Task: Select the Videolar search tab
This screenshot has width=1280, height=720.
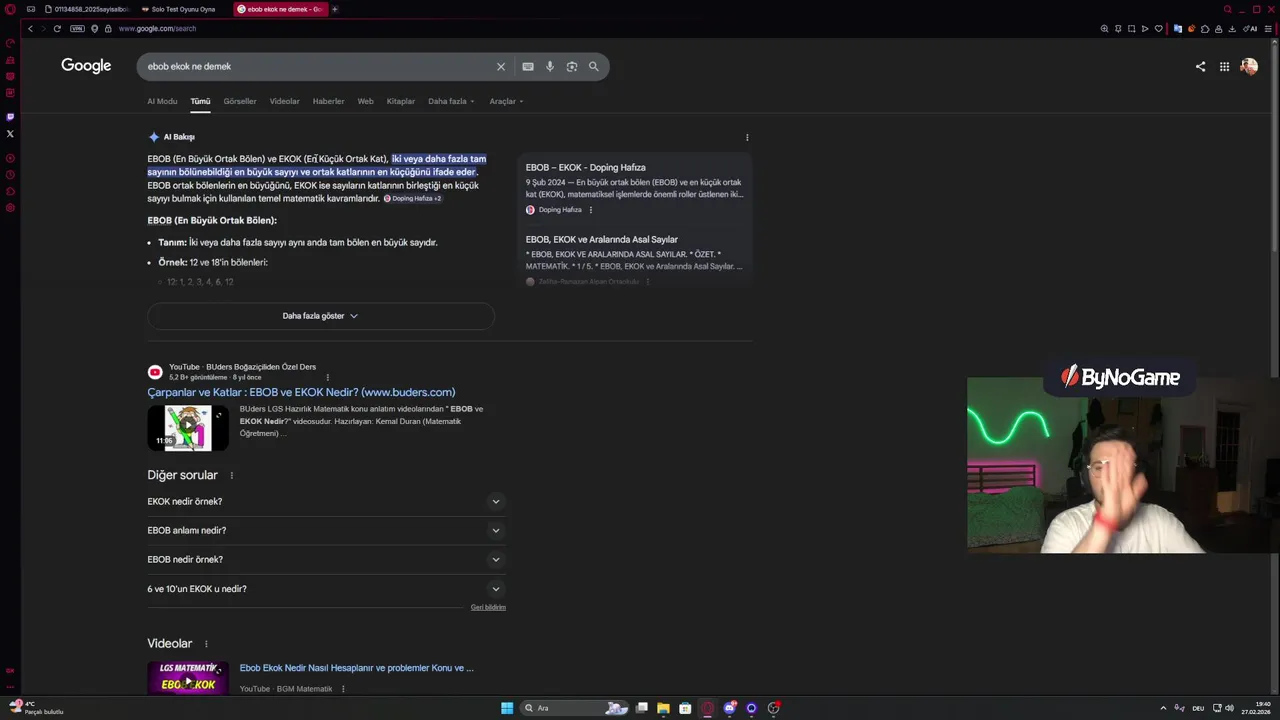Action: point(285,101)
